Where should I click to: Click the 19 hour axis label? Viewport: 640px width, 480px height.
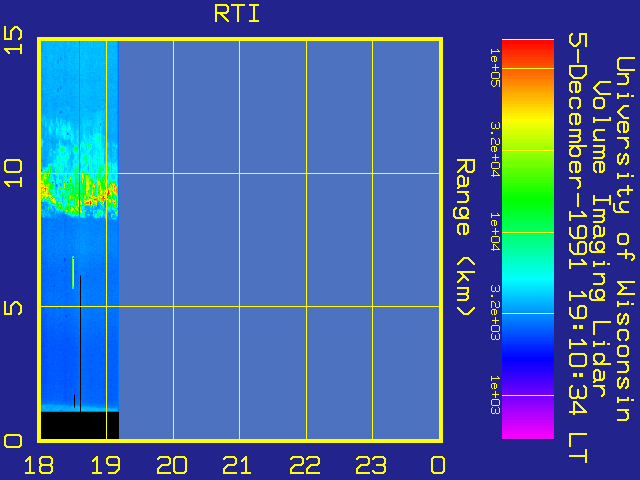[106, 465]
